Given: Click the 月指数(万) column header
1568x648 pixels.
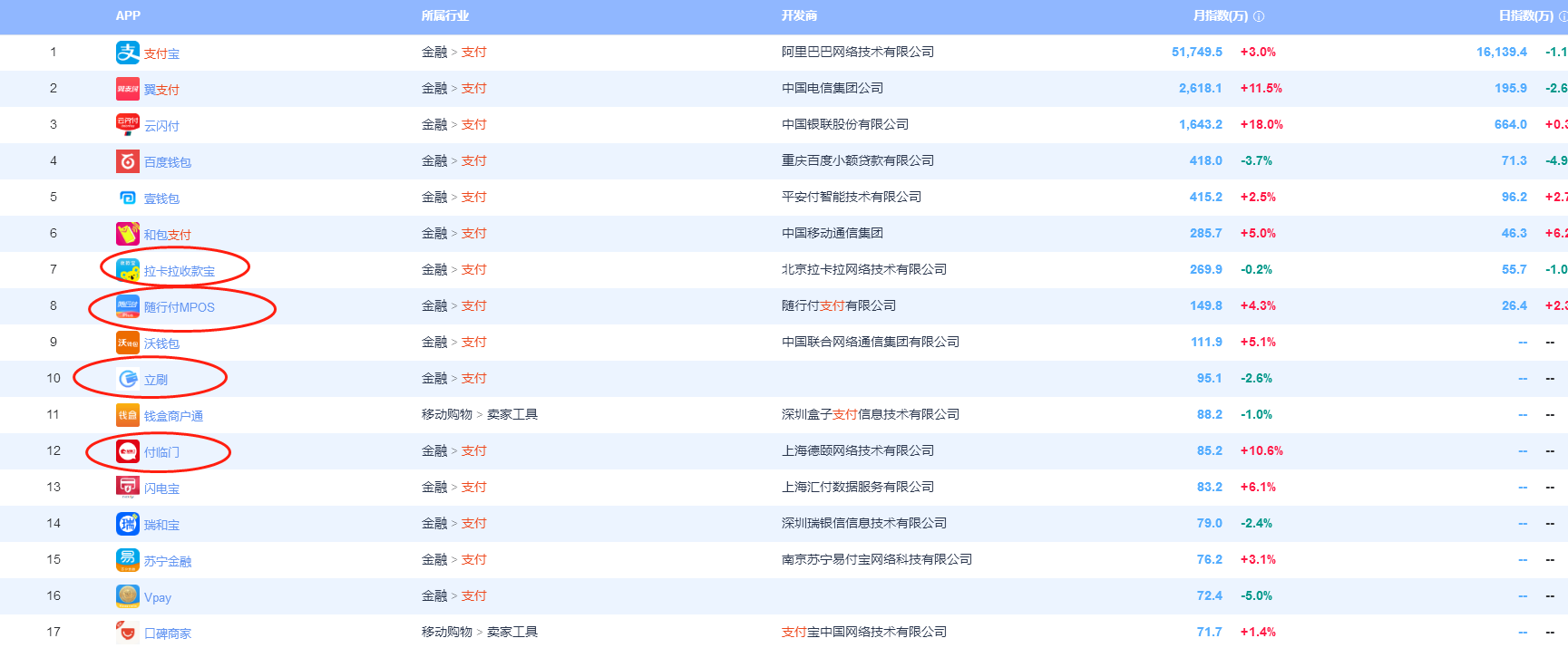Looking at the screenshot, I should point(1221,15).
